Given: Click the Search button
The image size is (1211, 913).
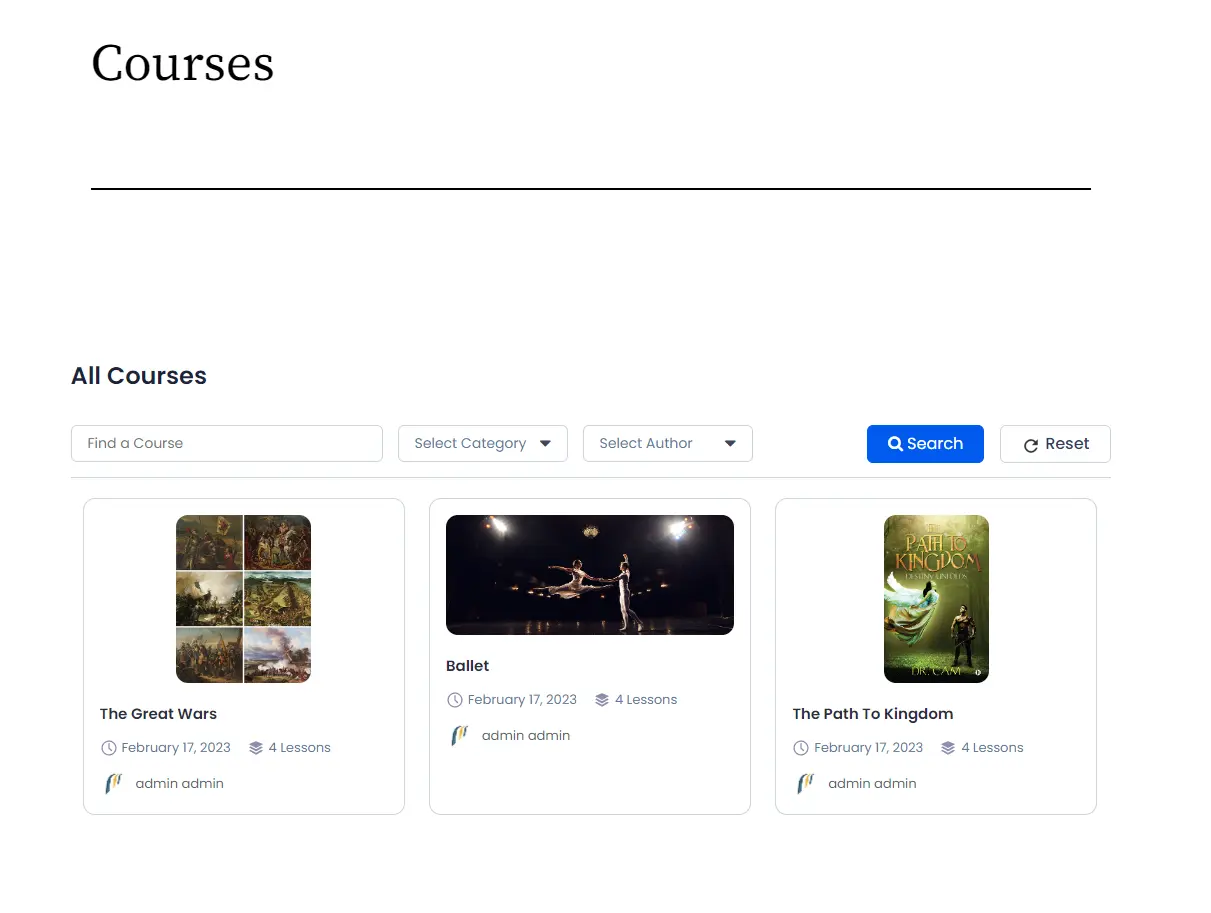Looking at the screenshot, I should coord(925,444).
